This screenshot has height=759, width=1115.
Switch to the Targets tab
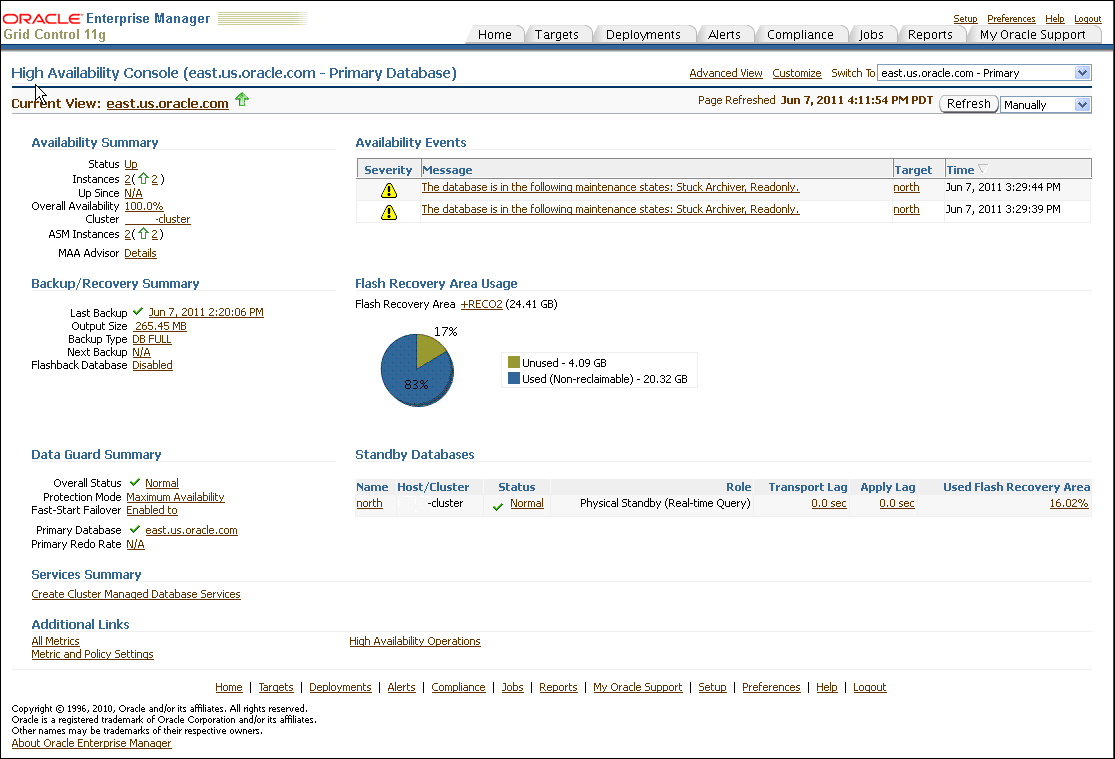(x=557, y=35)
